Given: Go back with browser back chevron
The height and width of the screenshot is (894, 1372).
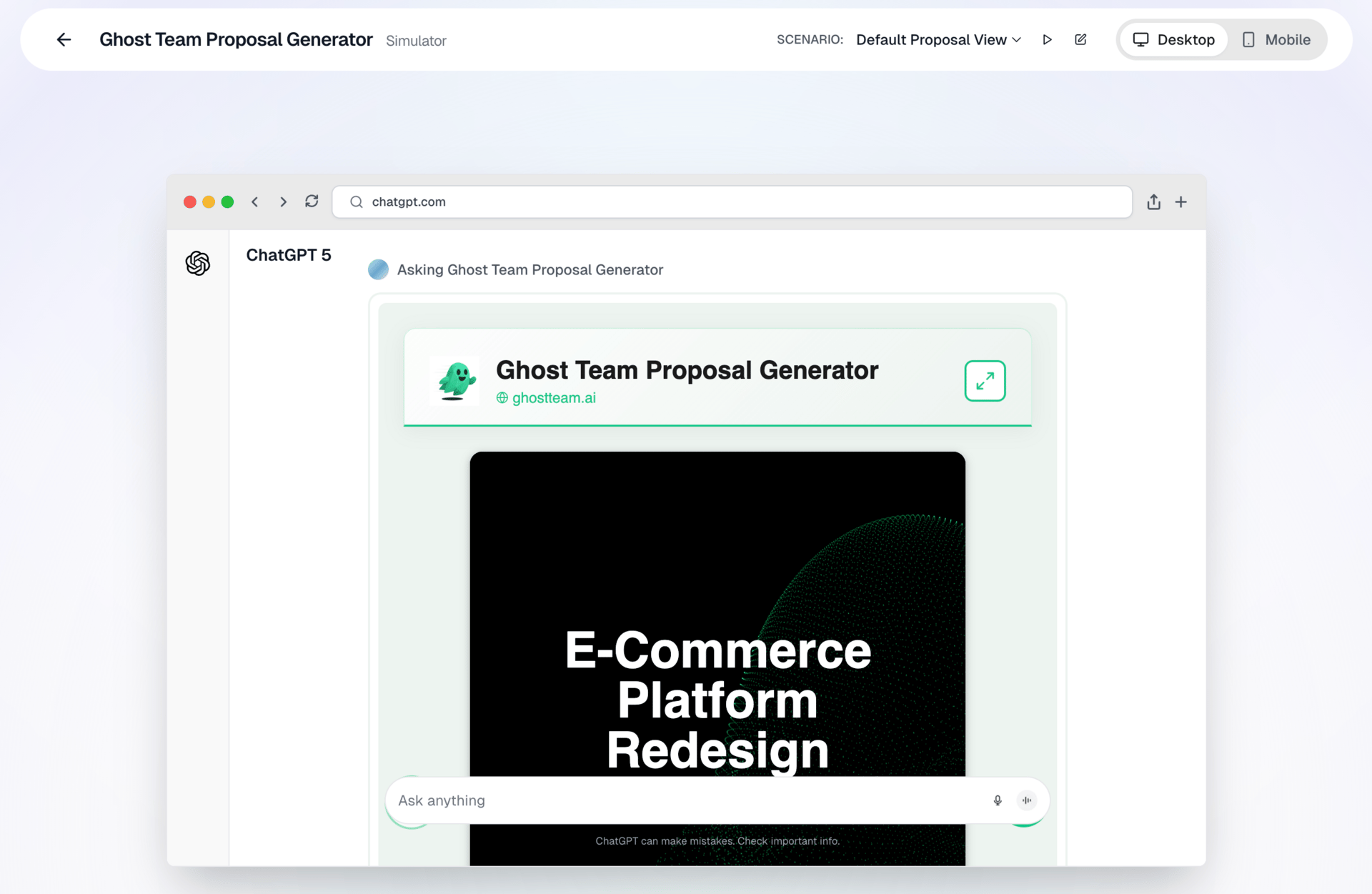Looking at the screenshot, I should point(255,202).
